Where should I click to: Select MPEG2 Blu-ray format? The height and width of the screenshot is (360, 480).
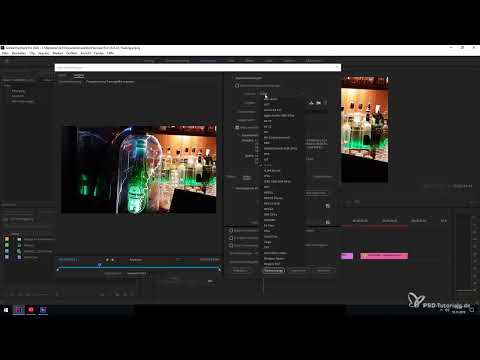273,198
